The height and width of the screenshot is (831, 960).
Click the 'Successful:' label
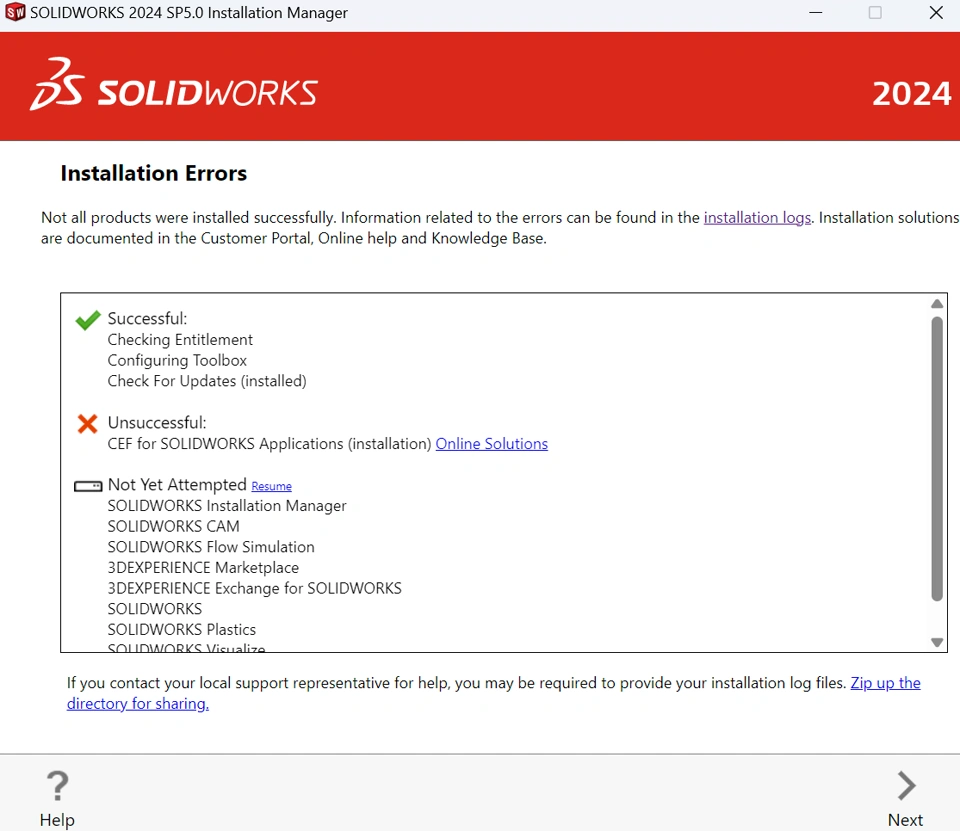point(148,319)
